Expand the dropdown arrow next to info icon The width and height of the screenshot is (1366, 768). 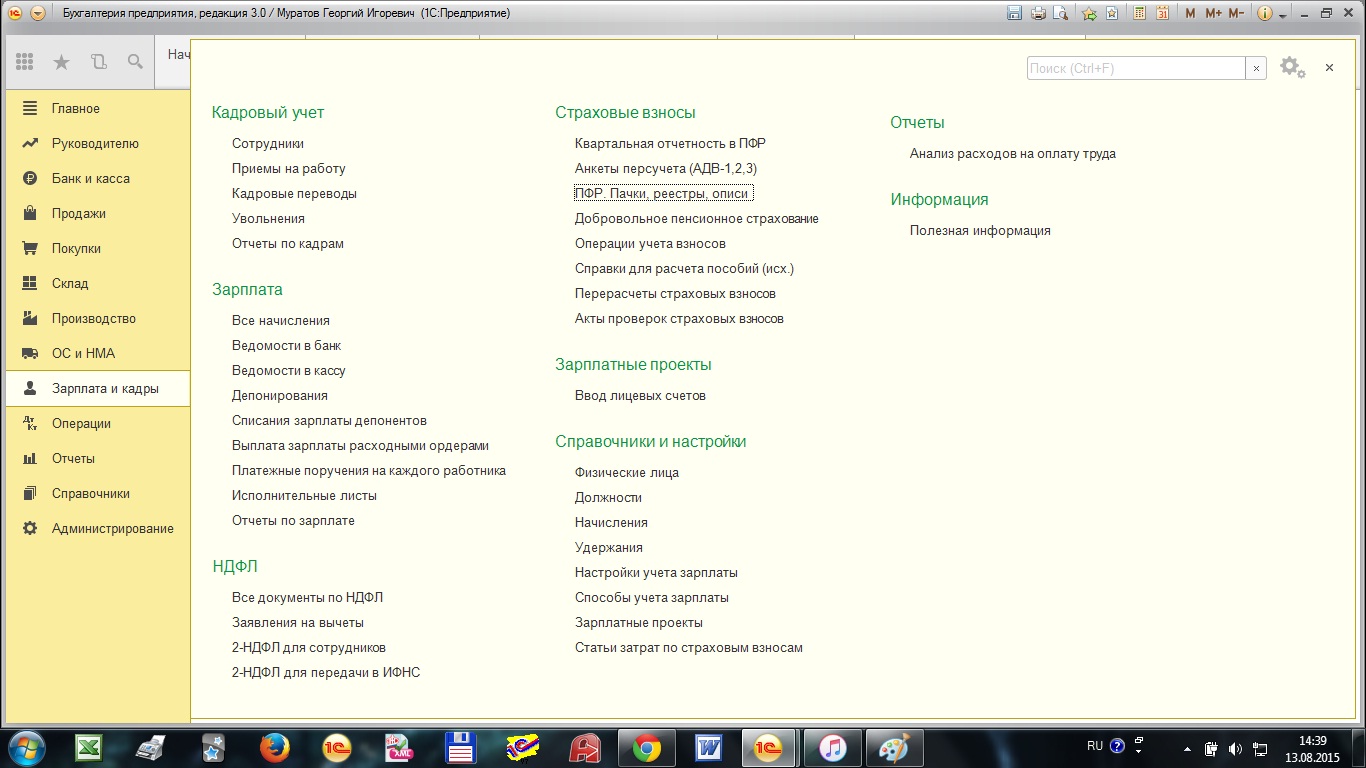point(1283,14)
